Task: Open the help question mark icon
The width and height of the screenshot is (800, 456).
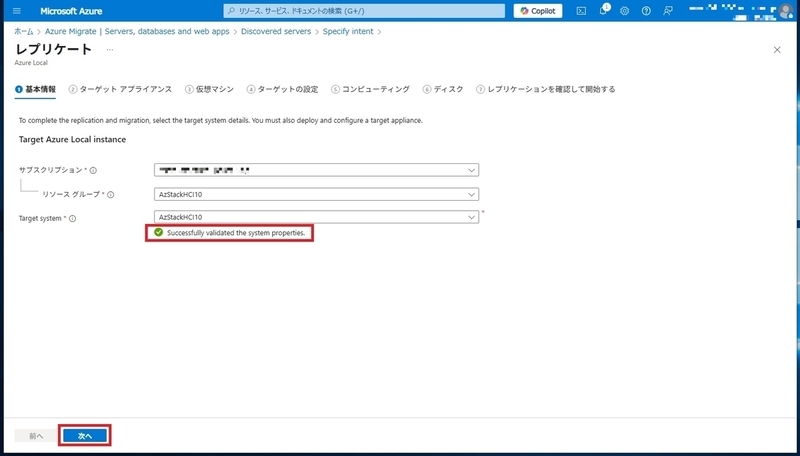Action: point(646,11)
